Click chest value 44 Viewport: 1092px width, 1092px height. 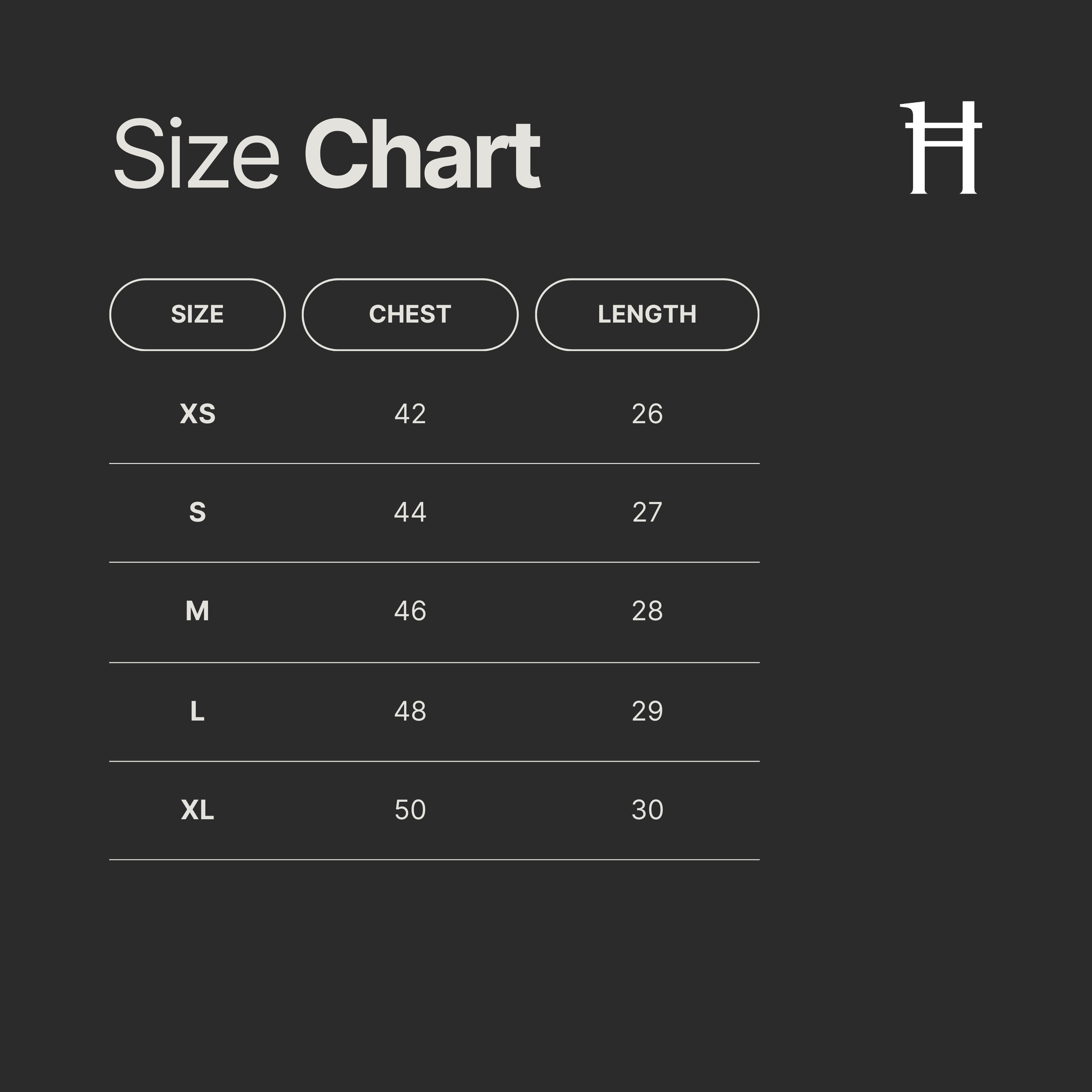pyautogui.click(x=410, y=512)
